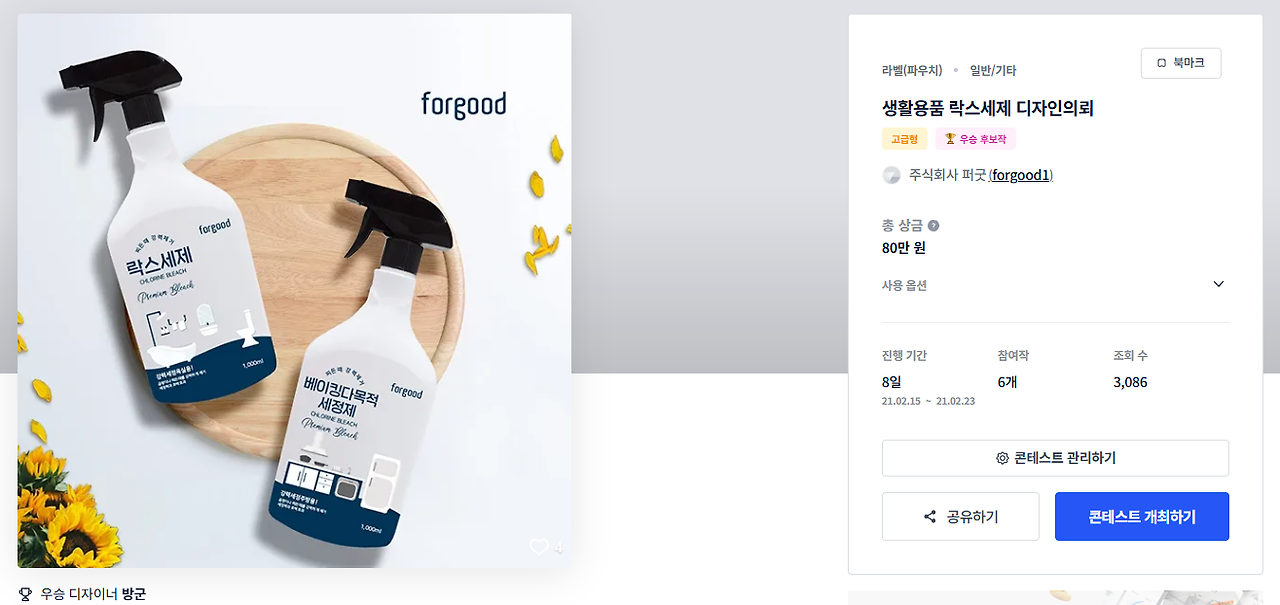Click the gear icon in 콘테스트 관리하기
Screen dimensions: 1280x605
point(1002,458)
